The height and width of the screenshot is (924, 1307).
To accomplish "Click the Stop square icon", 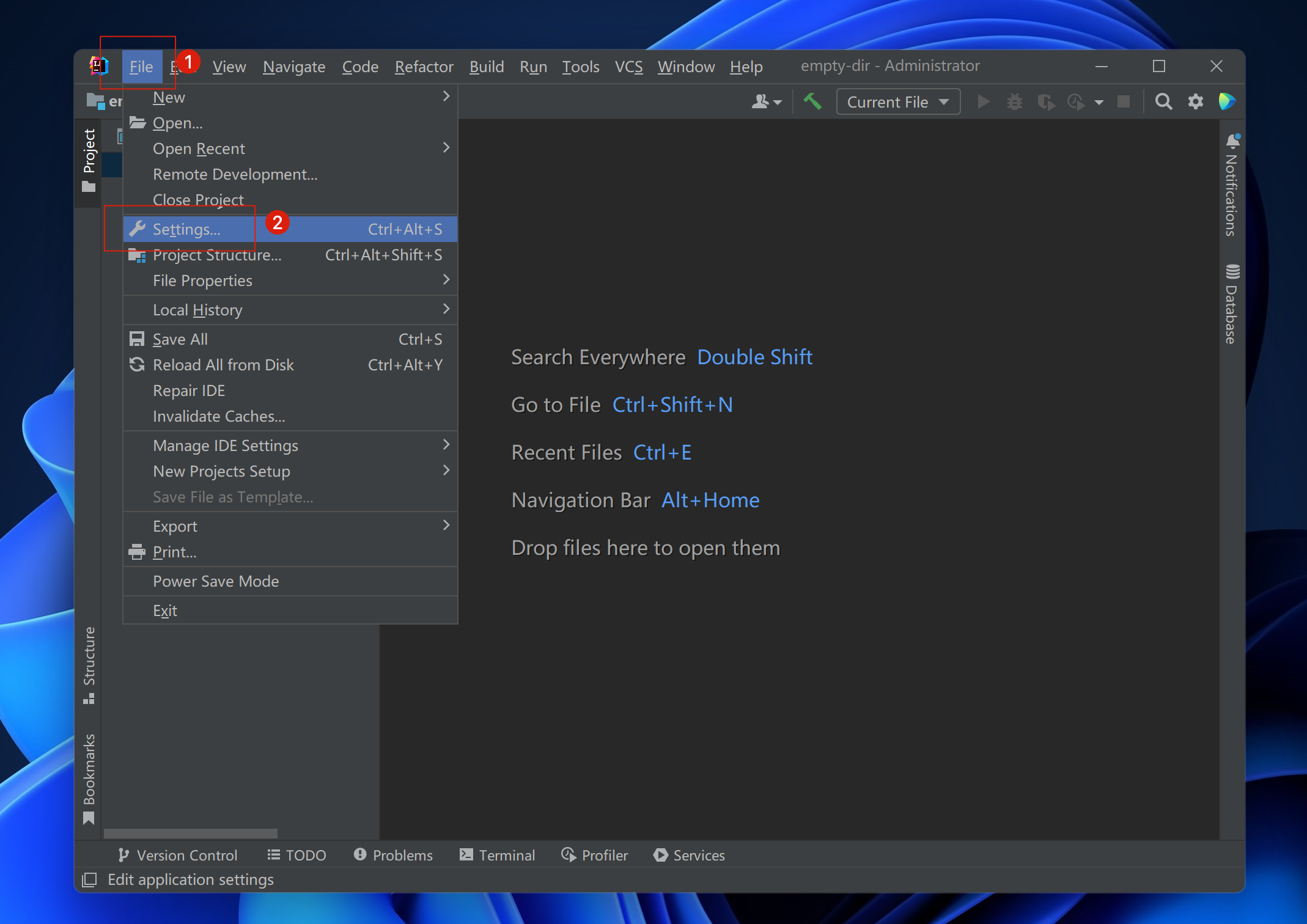I will pos(1124,101).
